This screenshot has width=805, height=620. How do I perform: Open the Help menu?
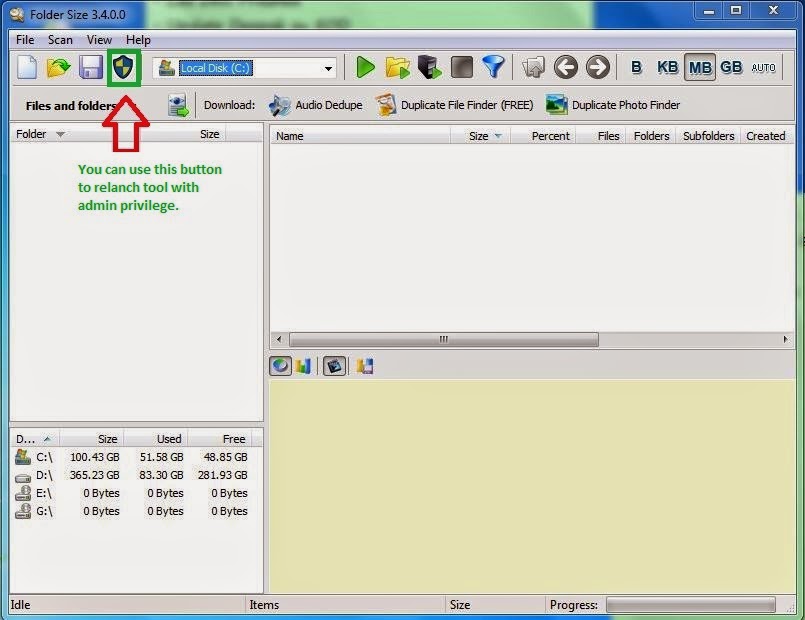(x=138, y=40)
